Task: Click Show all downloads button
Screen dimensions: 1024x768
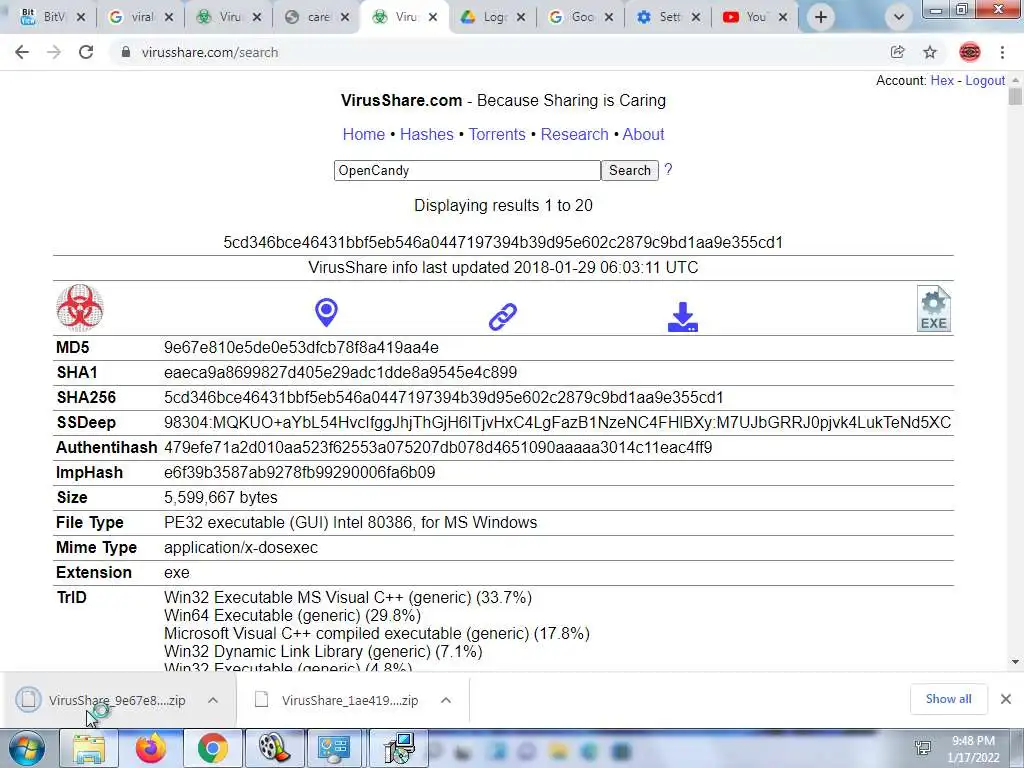Action: 948,699
